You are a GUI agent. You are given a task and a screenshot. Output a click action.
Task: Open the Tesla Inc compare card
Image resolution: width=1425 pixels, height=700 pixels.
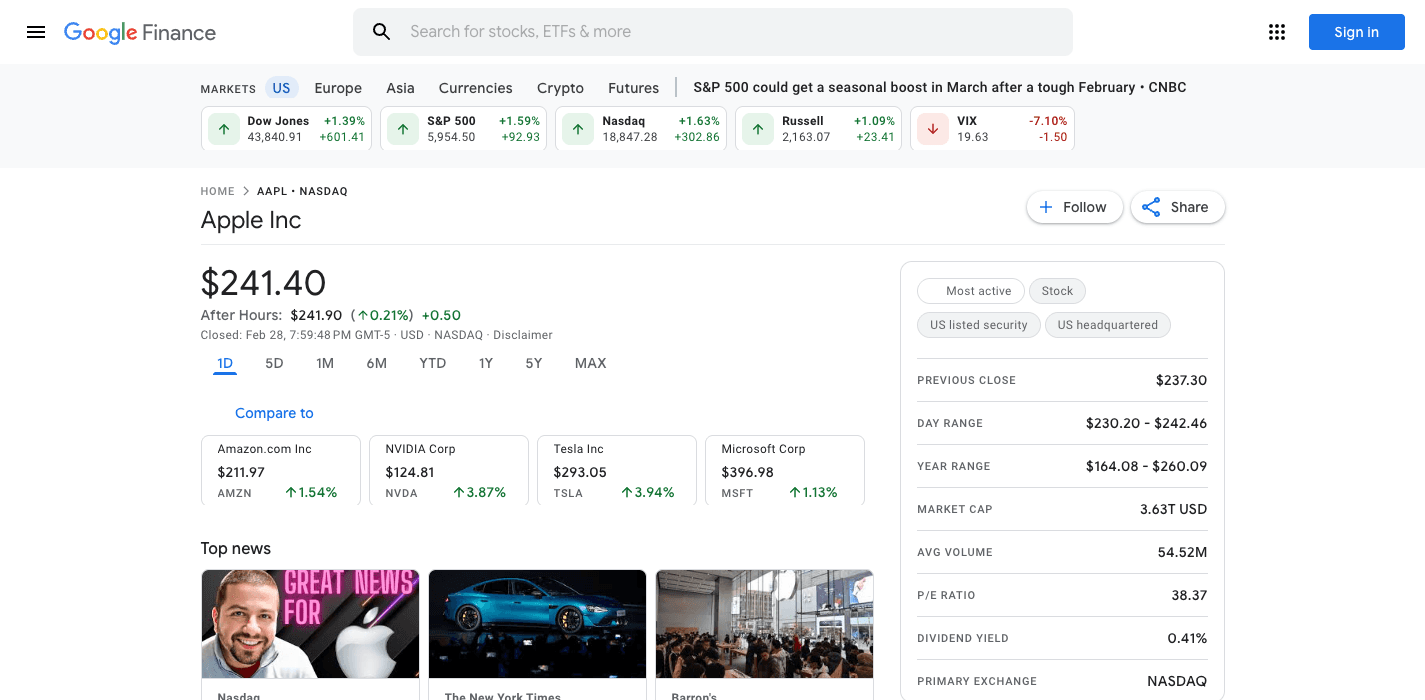pyautogui.click(x=617, y=470)
